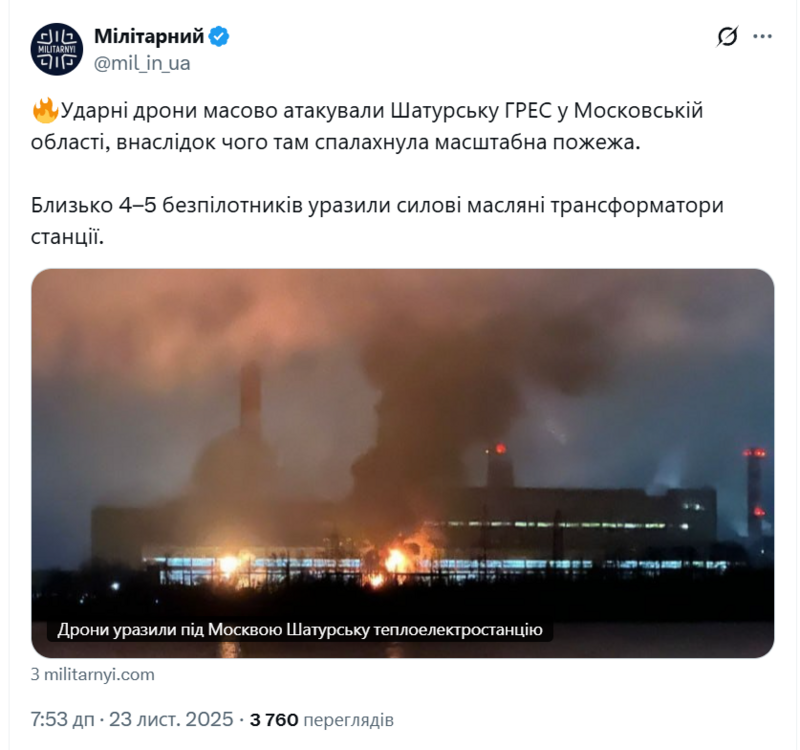Open the 7:53 дп timestamp
The width and height of the screenshot is (800, 750).
pos(62,719)
